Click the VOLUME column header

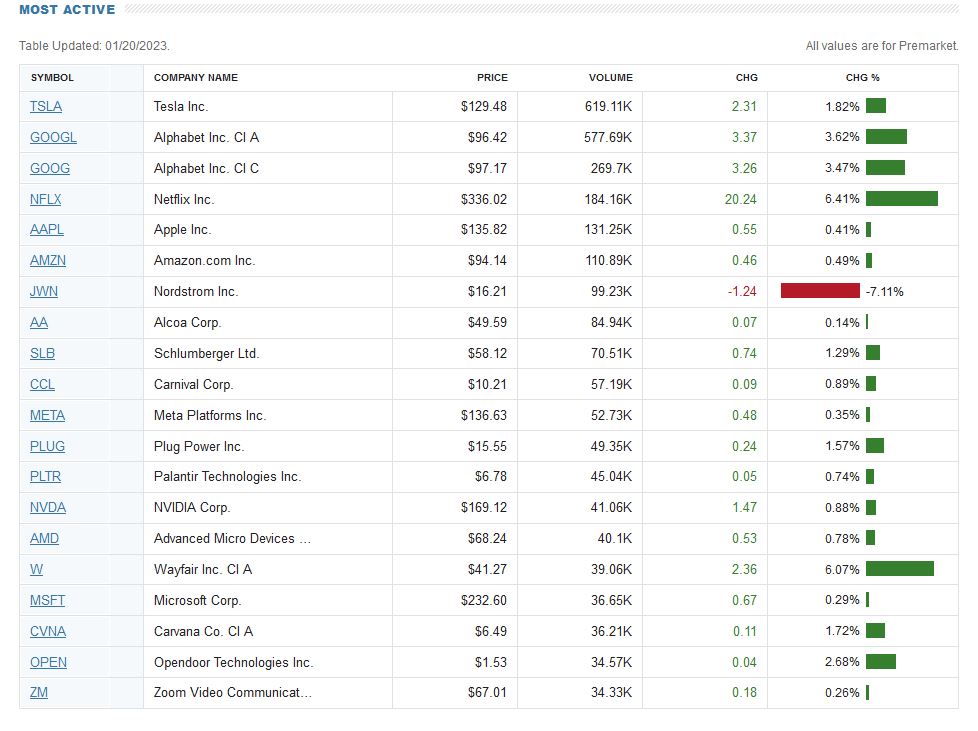610,78
